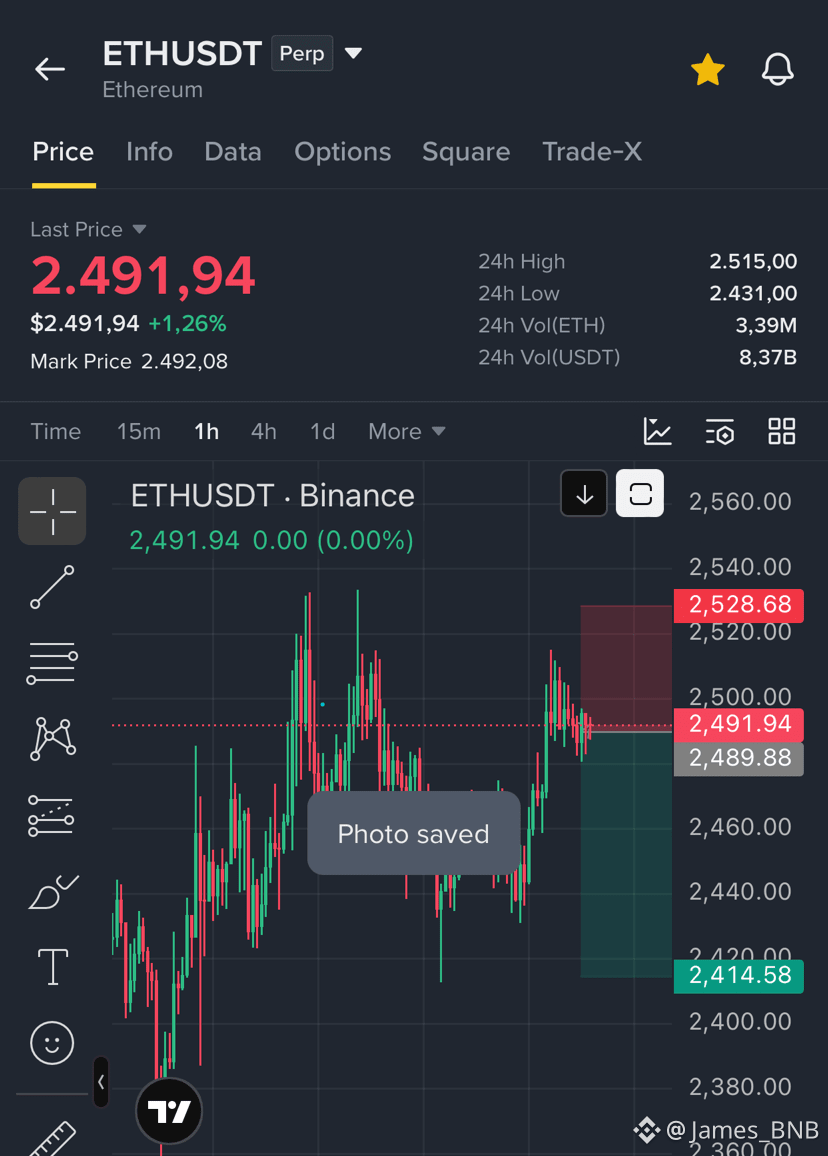
Task: Open the Square tab
Action: 466,152
